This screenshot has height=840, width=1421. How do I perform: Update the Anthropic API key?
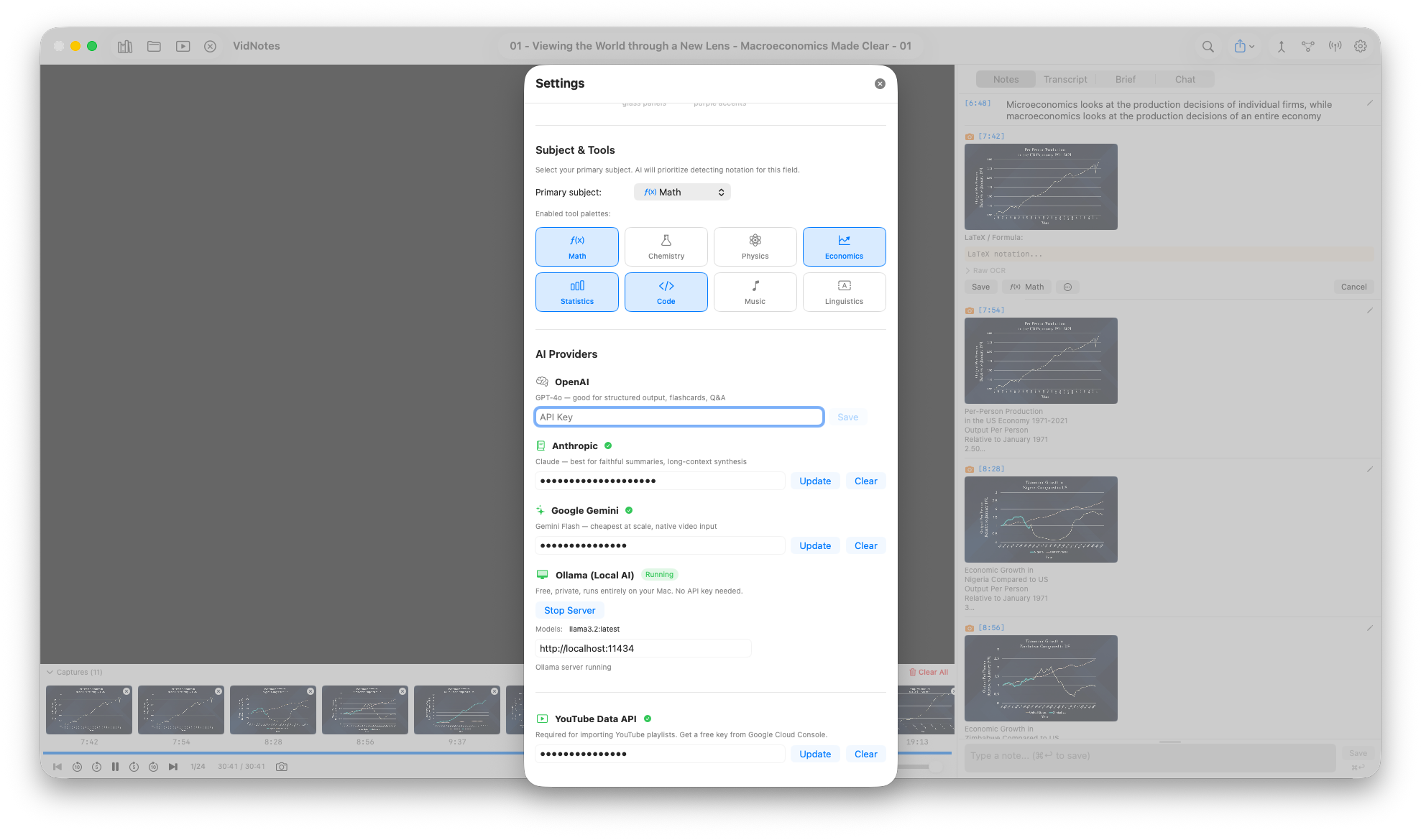[x=815, y=481]
